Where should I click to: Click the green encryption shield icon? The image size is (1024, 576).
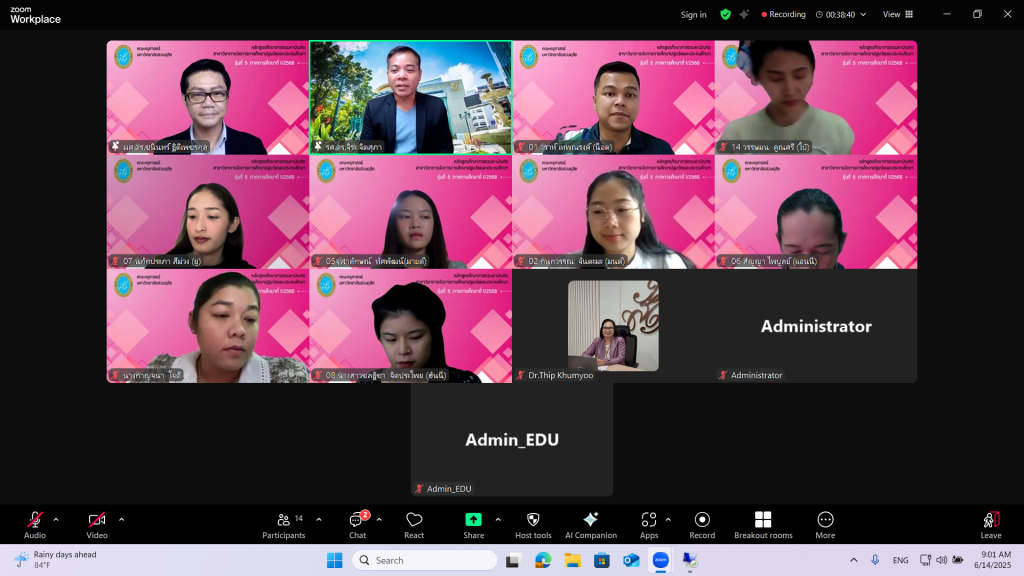(725, 15)
